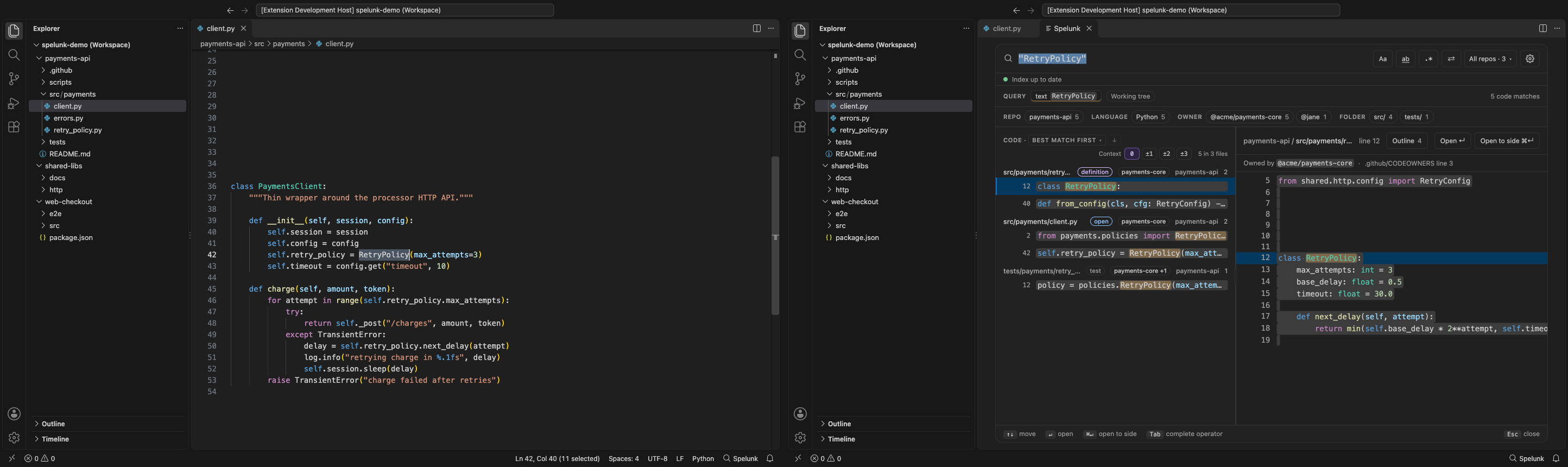Viewport: 1568px width, 467px height.
Task: Expand Outline section in left window
Action: tap(54, 424)
